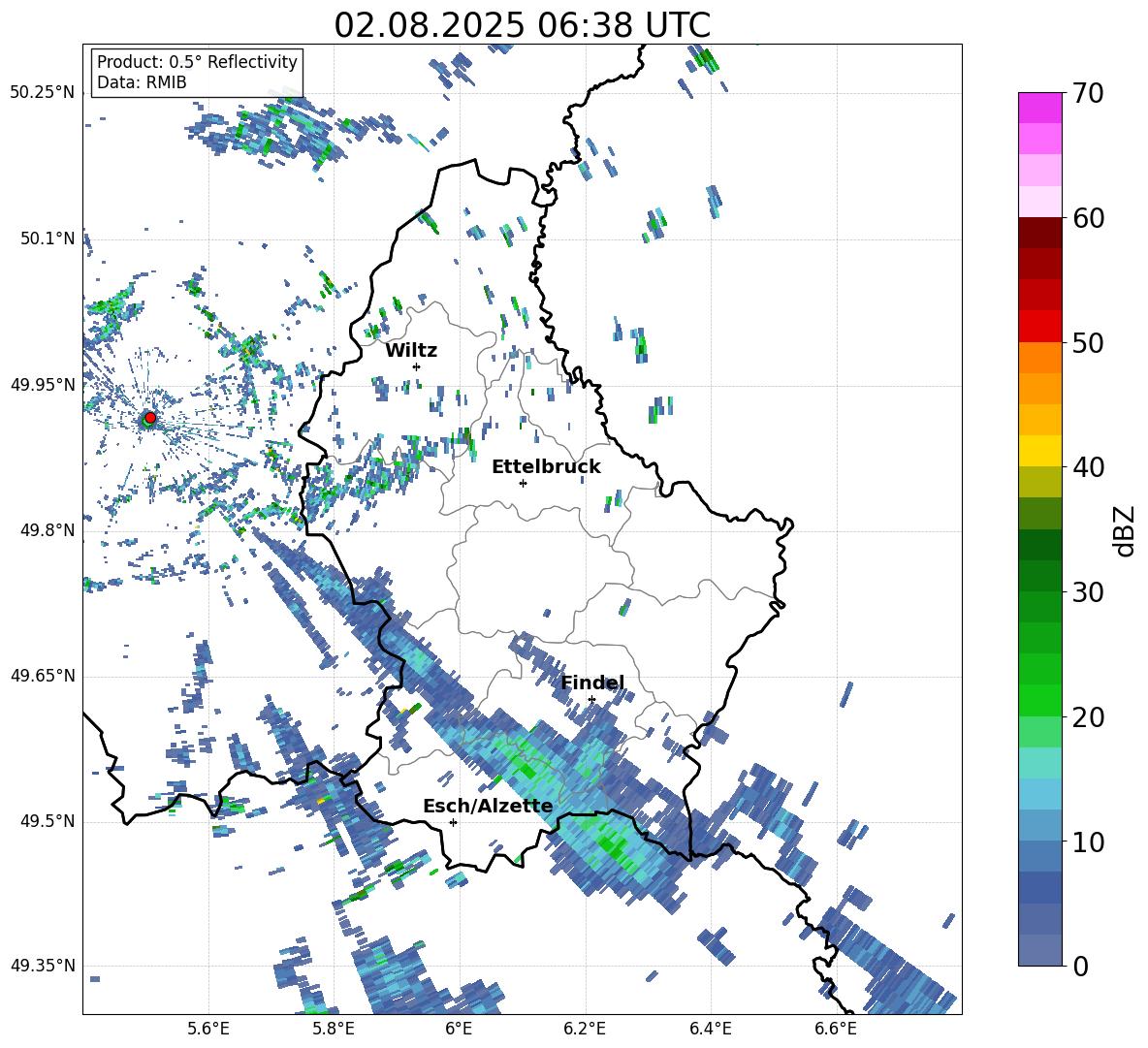This screenshot has height=1048, width=1148.
Task: Click the magenta top colorbar segment
Action: [x=1039, y=109]
